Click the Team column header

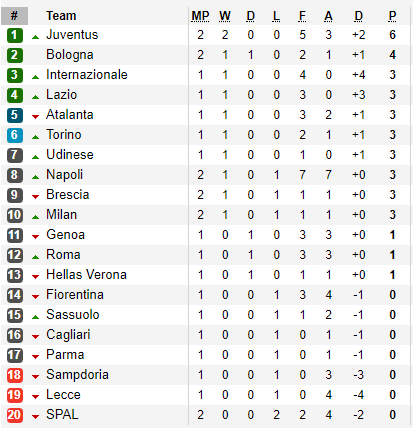[x=61, y=16]
